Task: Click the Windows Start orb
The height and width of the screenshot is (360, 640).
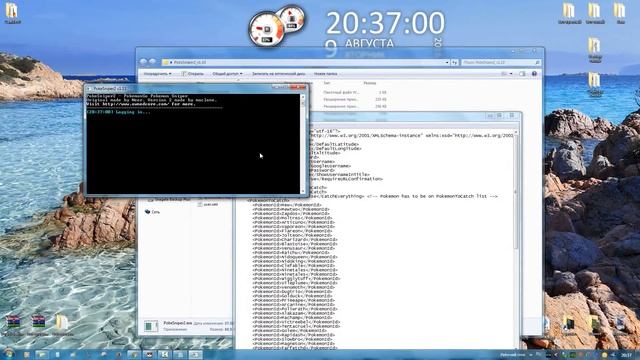Action: pos(9,353)
